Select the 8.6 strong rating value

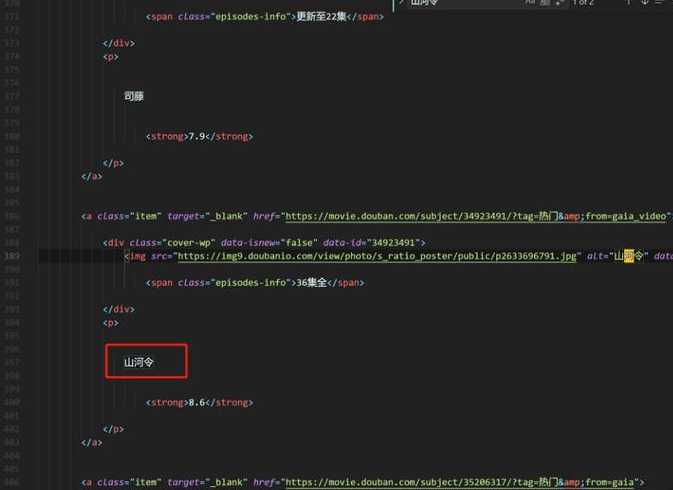click(197, 402)
